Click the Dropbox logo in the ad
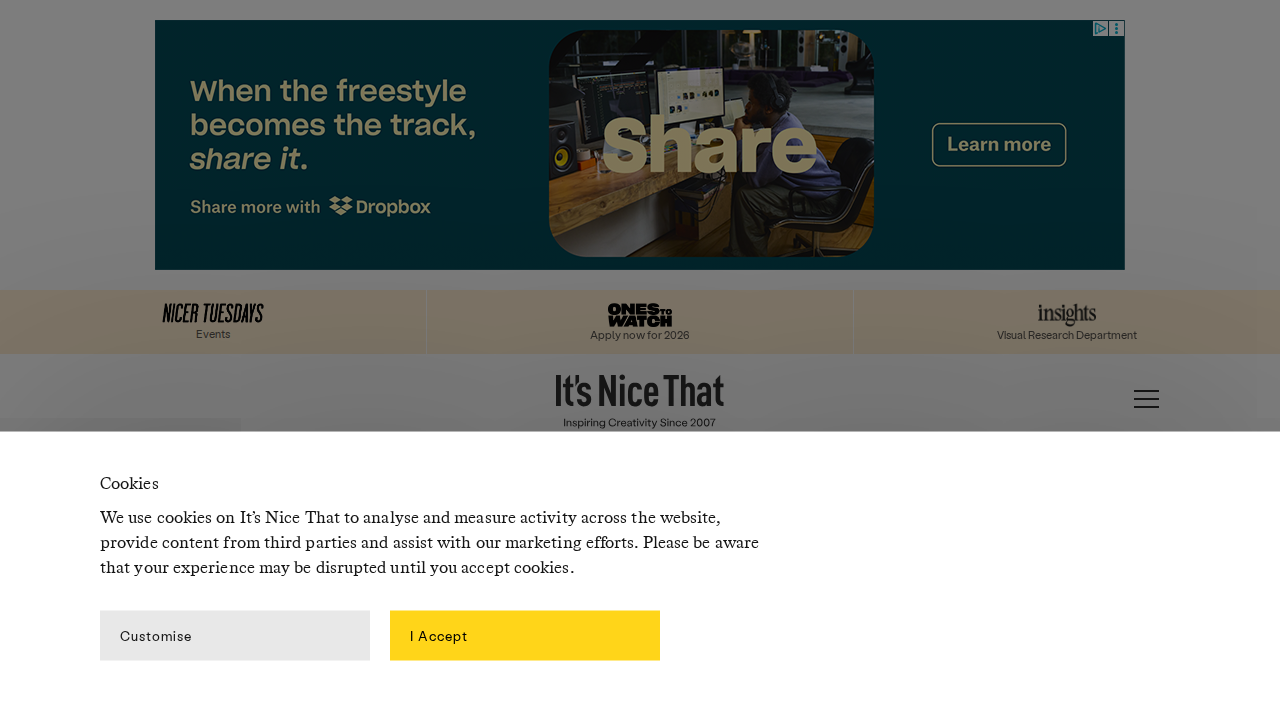 pyautogui.click(x=380, y=206)
